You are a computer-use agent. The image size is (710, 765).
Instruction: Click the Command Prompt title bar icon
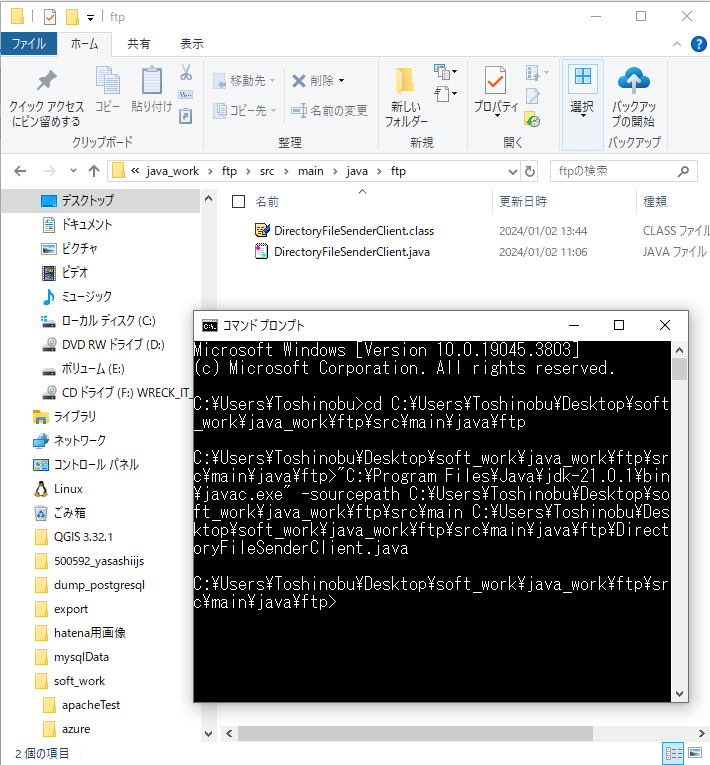pyautogui.click(x=210, y=326)
